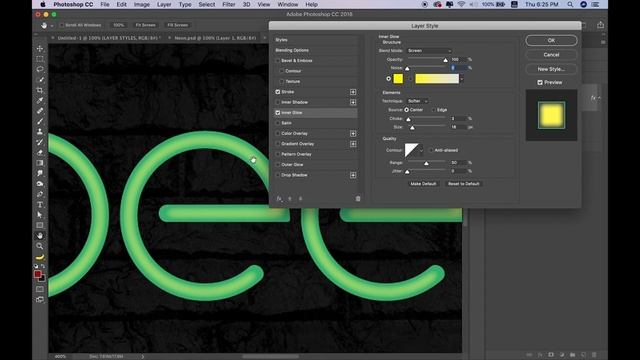Select the History Brush tool

(40, 142)
